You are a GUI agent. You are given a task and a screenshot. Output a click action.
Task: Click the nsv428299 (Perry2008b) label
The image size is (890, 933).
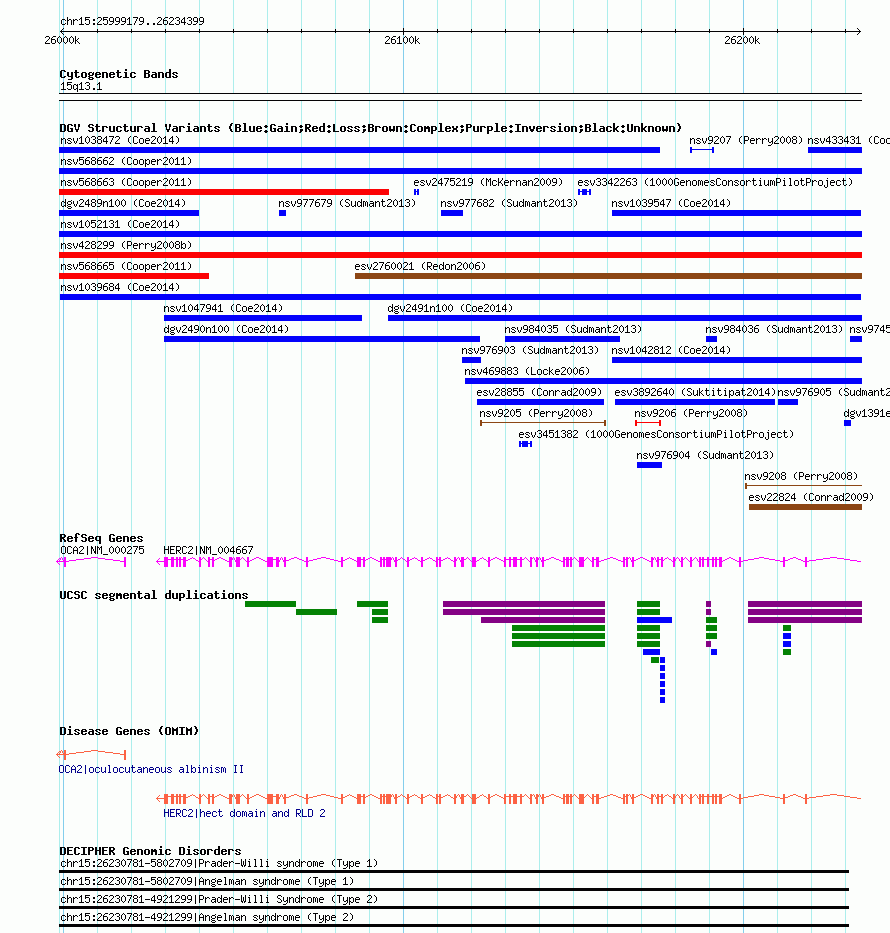126,245
